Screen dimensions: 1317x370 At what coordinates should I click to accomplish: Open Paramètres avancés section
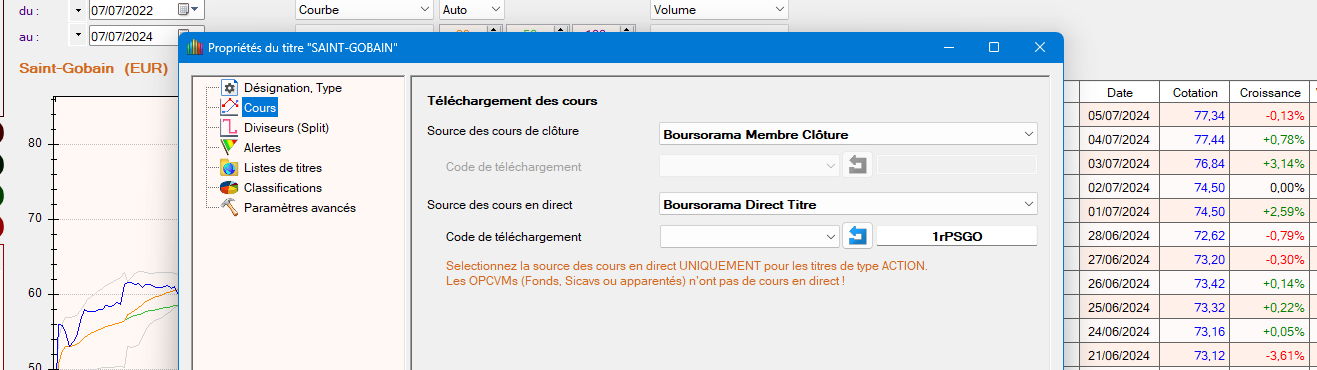[300, 207]
